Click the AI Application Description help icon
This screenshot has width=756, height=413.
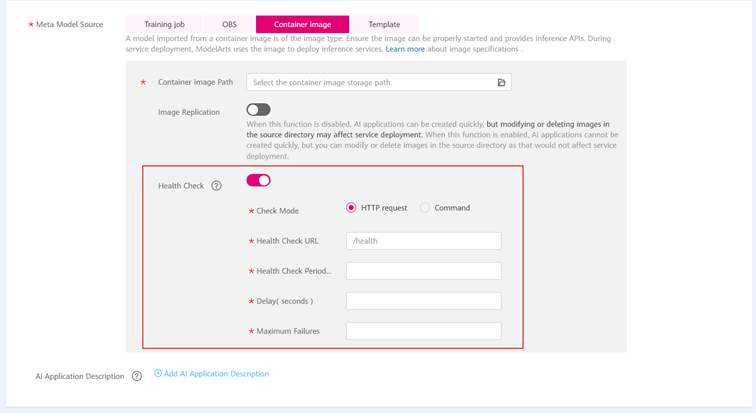click(x=137, y=376)
